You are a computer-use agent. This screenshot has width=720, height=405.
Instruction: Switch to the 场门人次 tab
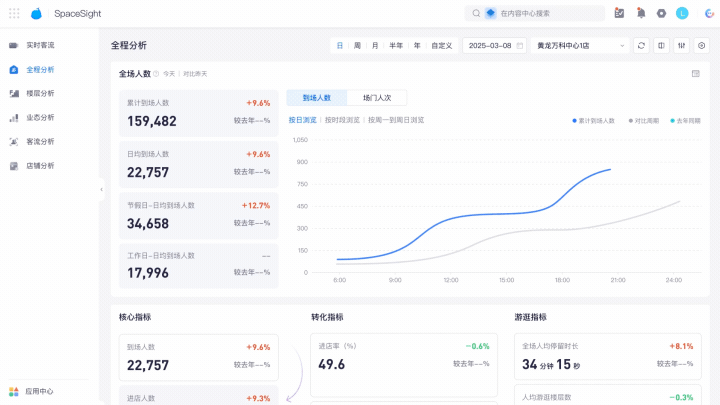pyautogui.click(x=377, y=98)
